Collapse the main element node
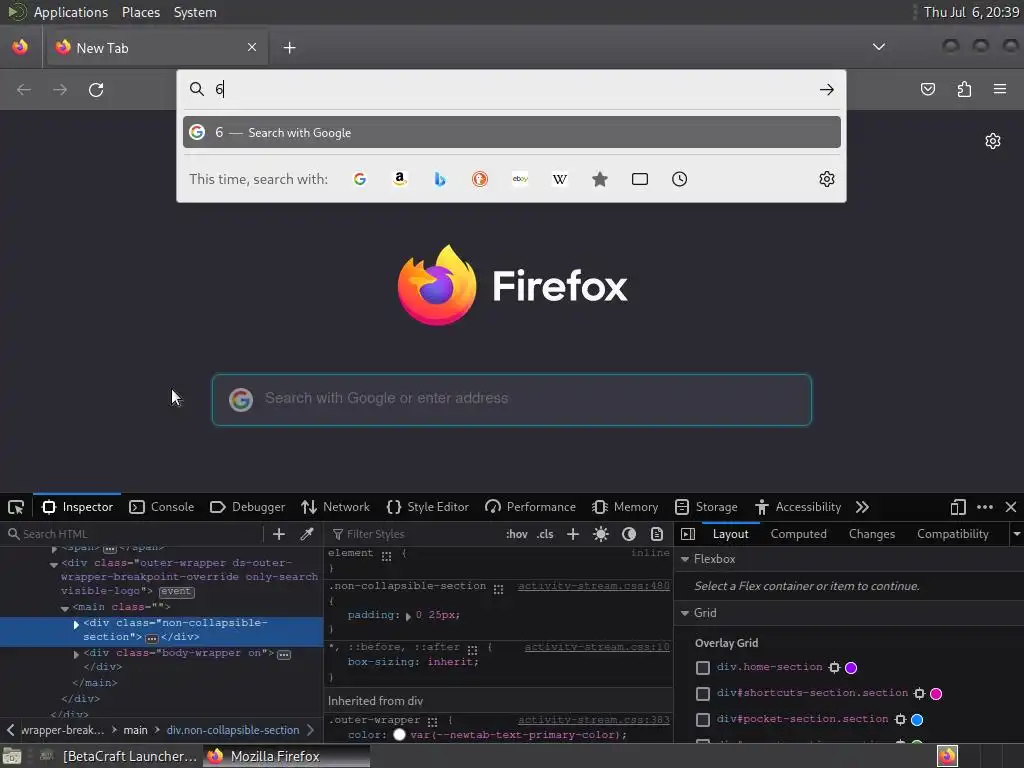 pyautogui.click(x=65, y=608)
